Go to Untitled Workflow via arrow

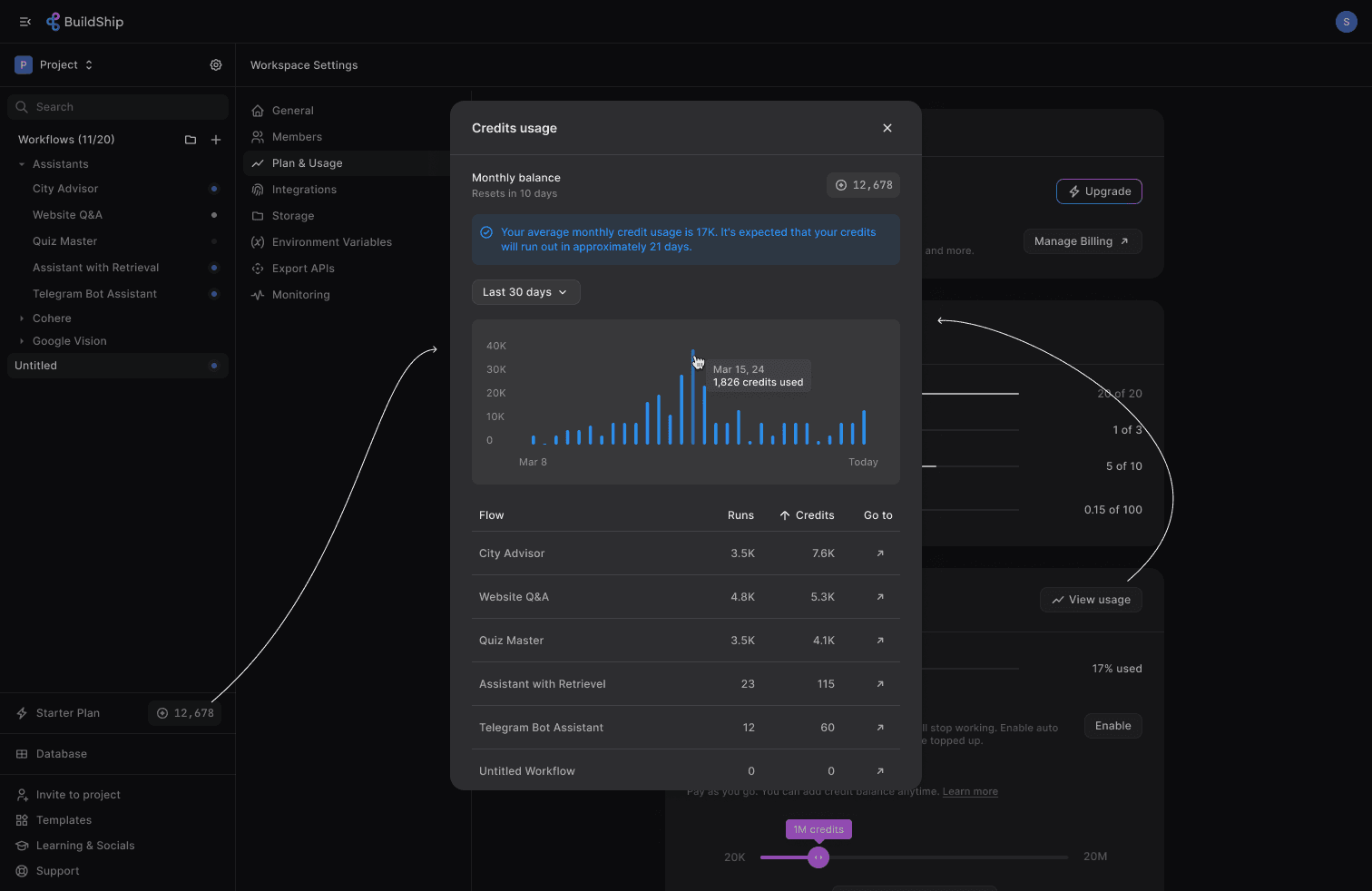point(880,771)
